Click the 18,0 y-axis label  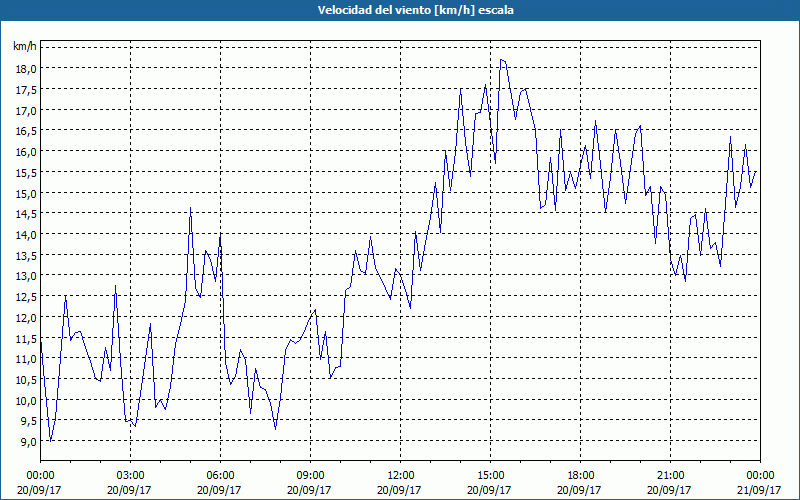coord(25,69)
